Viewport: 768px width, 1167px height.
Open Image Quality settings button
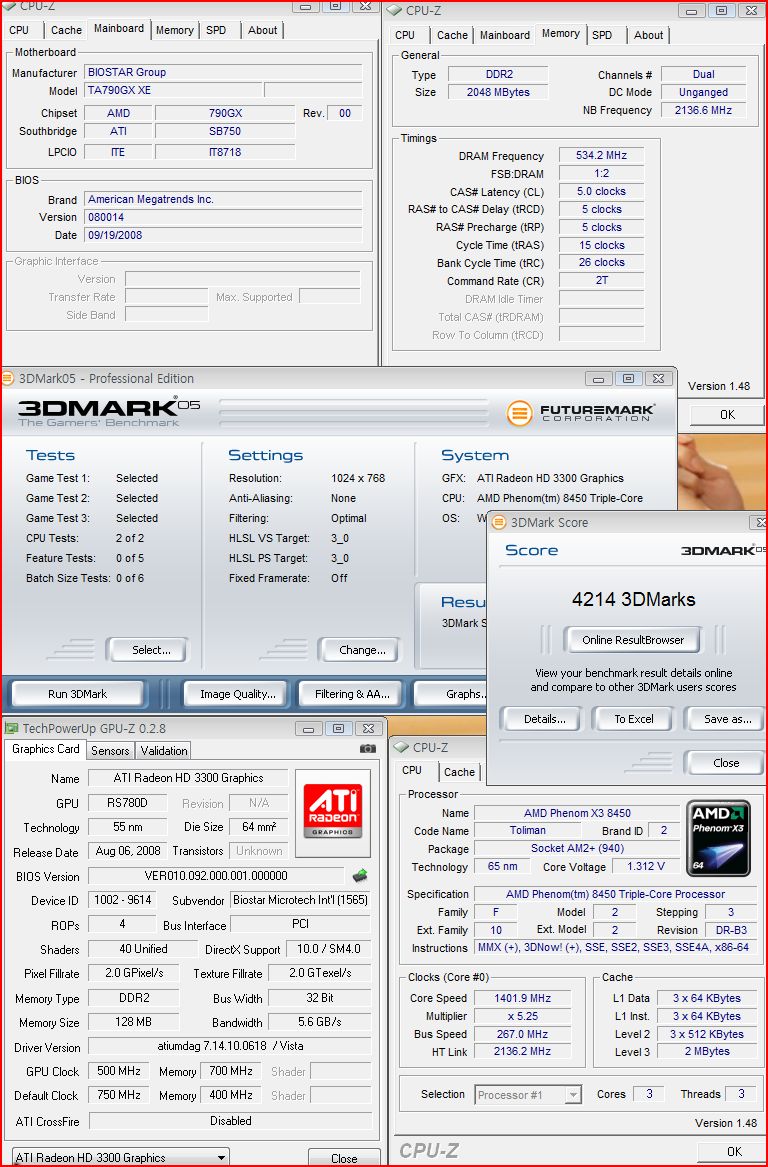(x=237, y=694)
